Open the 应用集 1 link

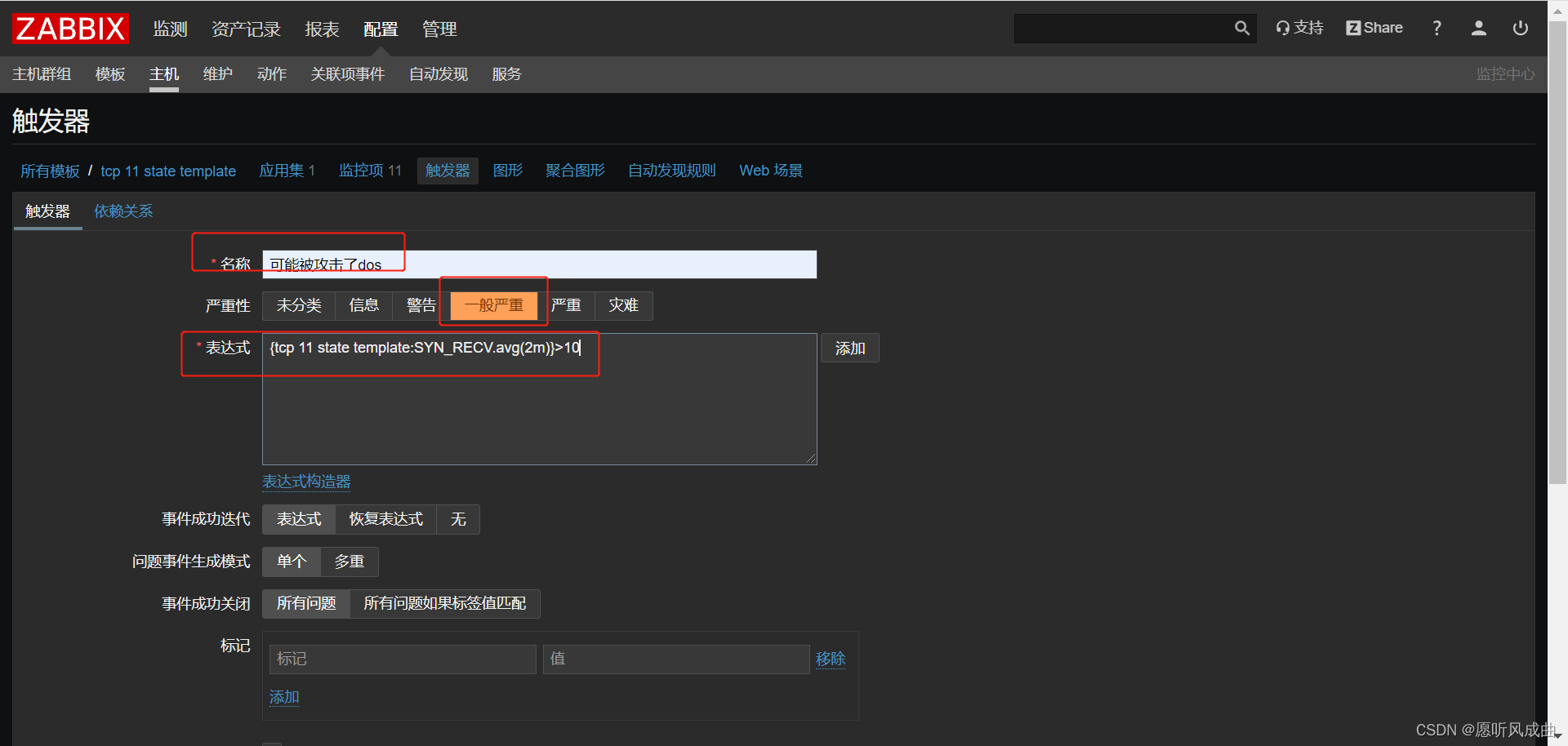tap(287, 171)
